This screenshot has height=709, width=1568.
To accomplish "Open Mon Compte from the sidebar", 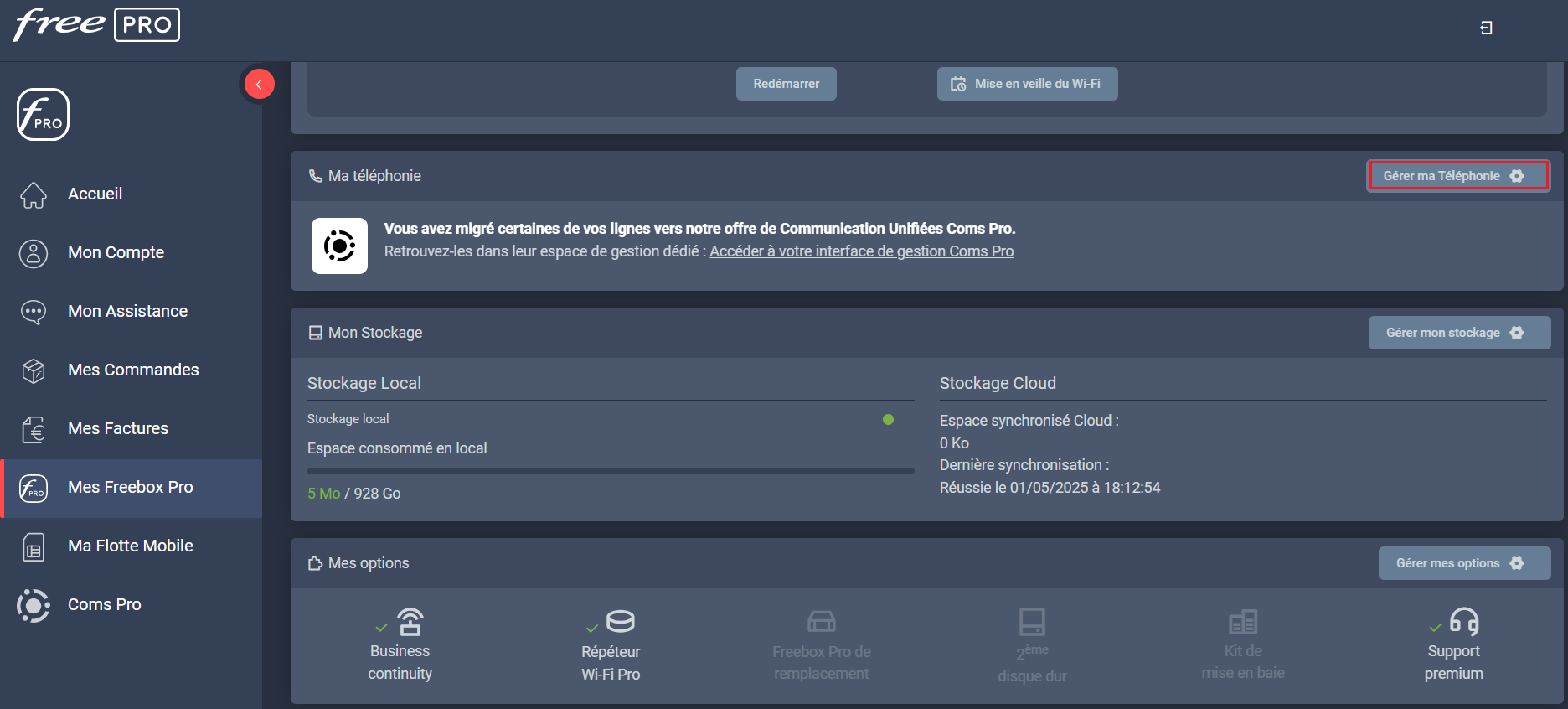I will pyautogui.click(x=116, y=252).
